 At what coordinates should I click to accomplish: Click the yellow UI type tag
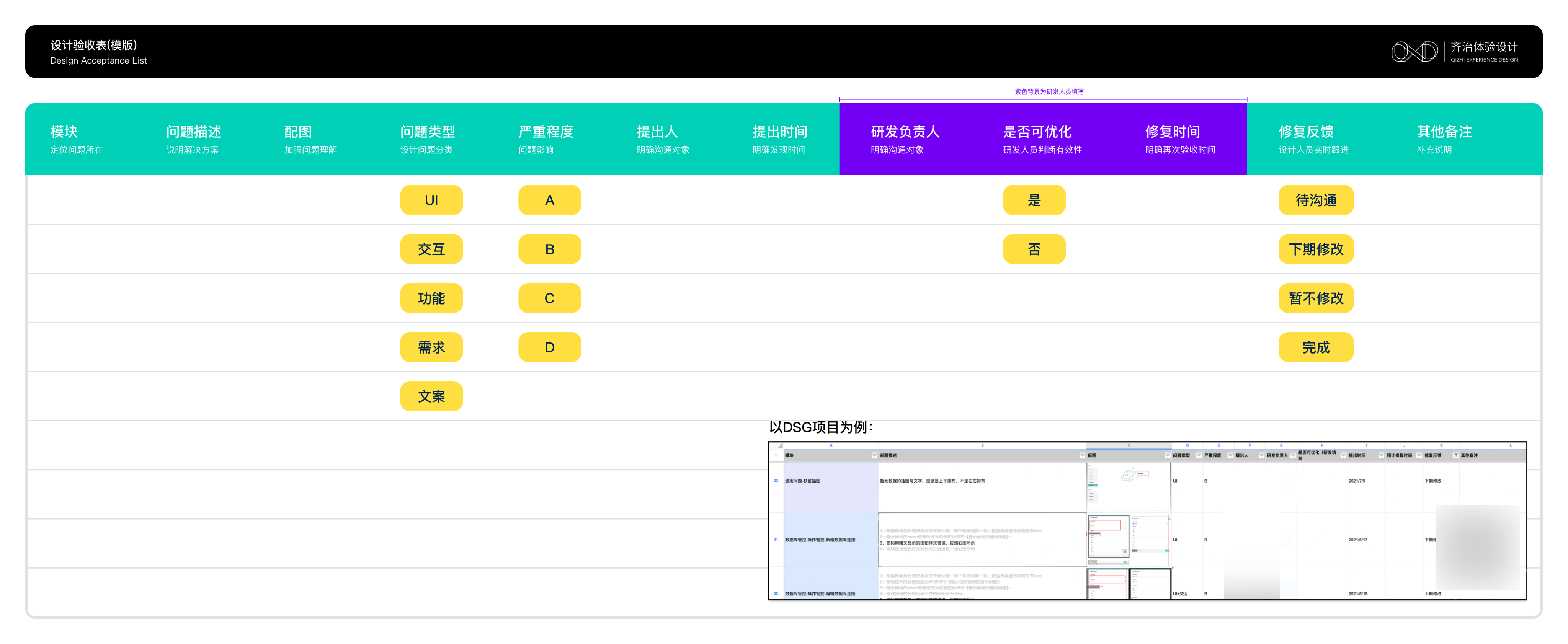(x=431, y=200)
